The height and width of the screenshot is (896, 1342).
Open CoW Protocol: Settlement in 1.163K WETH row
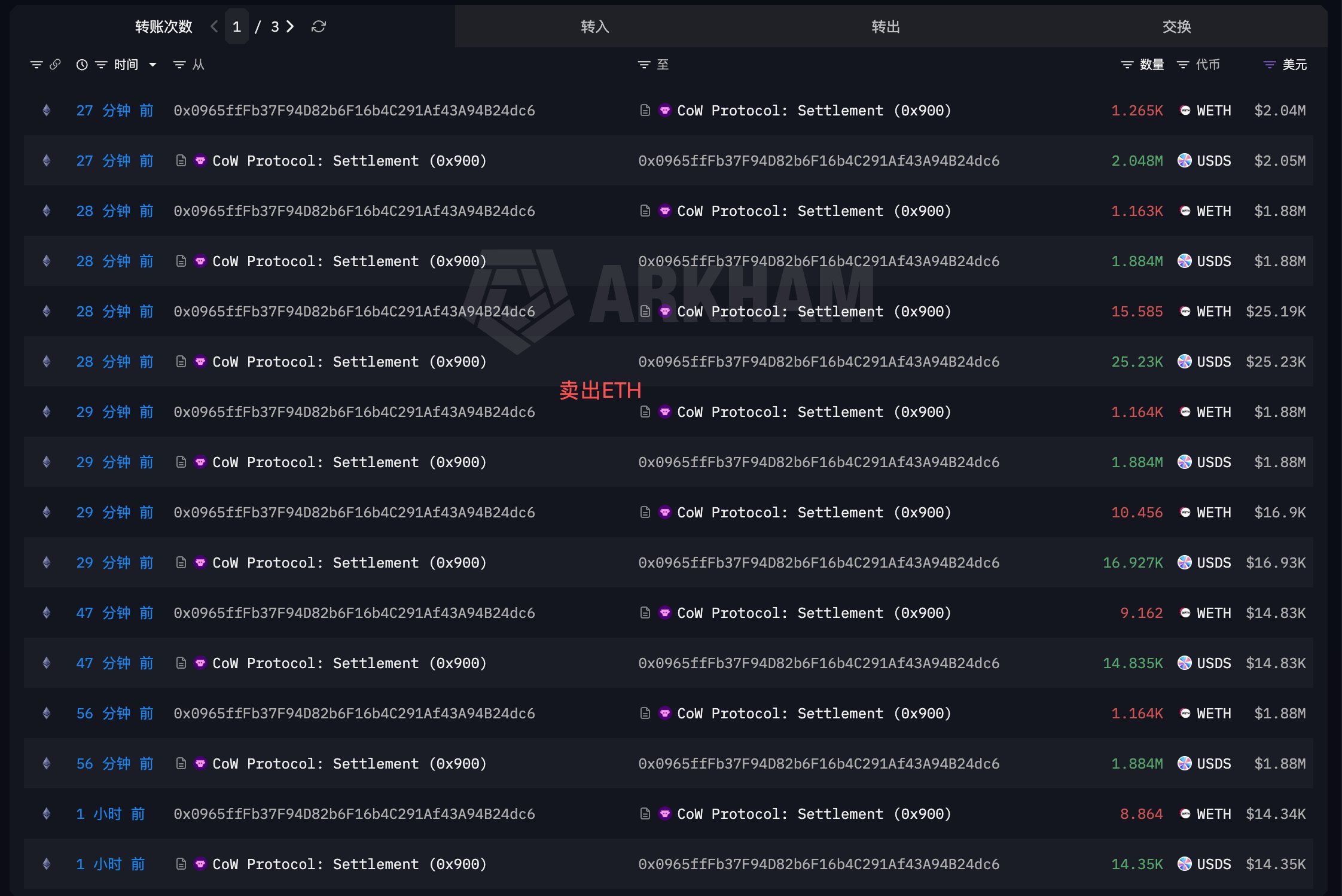(x=814, y=211)
